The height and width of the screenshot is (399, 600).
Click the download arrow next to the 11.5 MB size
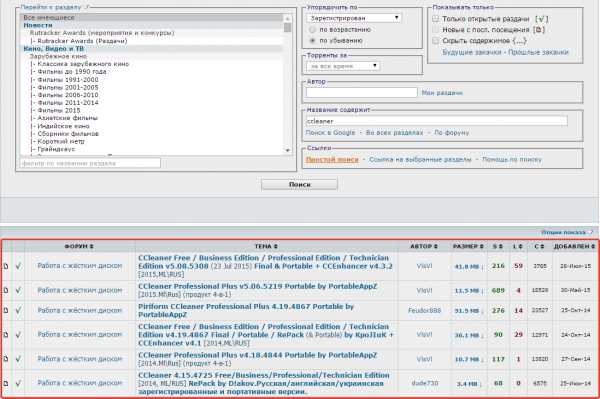(482, 291)
